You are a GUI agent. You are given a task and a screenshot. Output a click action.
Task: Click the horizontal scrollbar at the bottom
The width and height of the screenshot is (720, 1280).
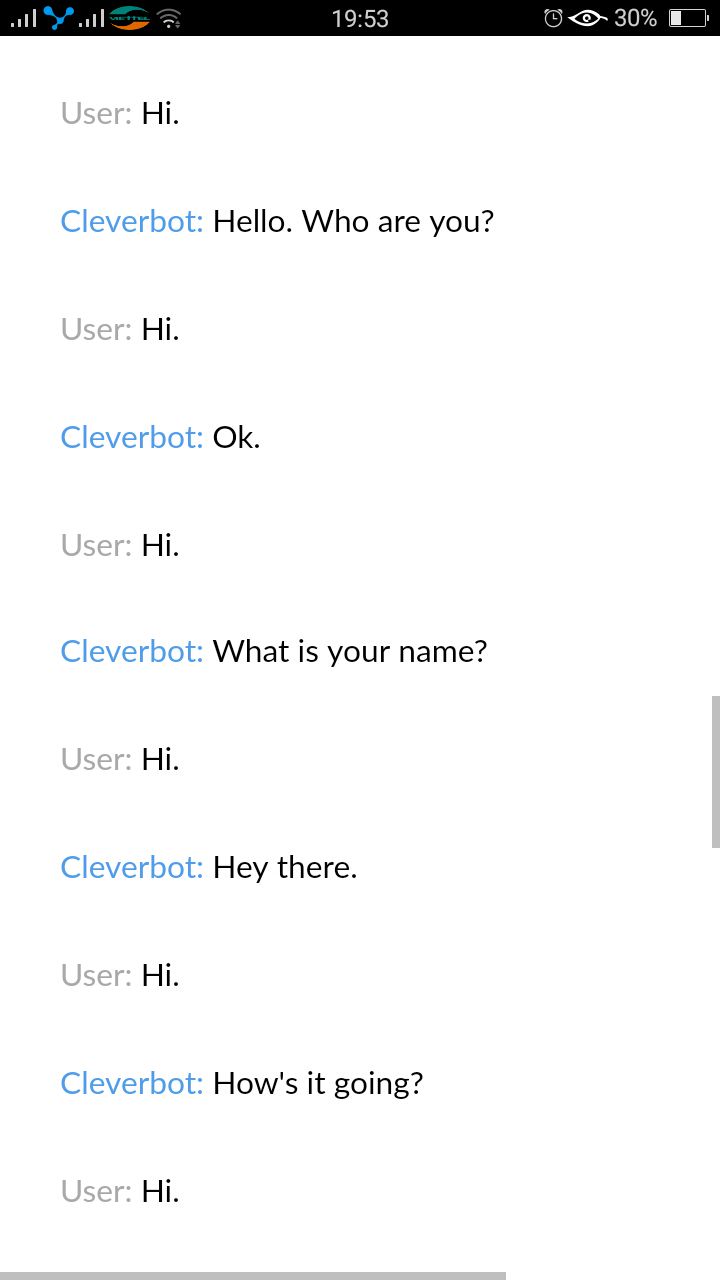(x=253, y=1275)
